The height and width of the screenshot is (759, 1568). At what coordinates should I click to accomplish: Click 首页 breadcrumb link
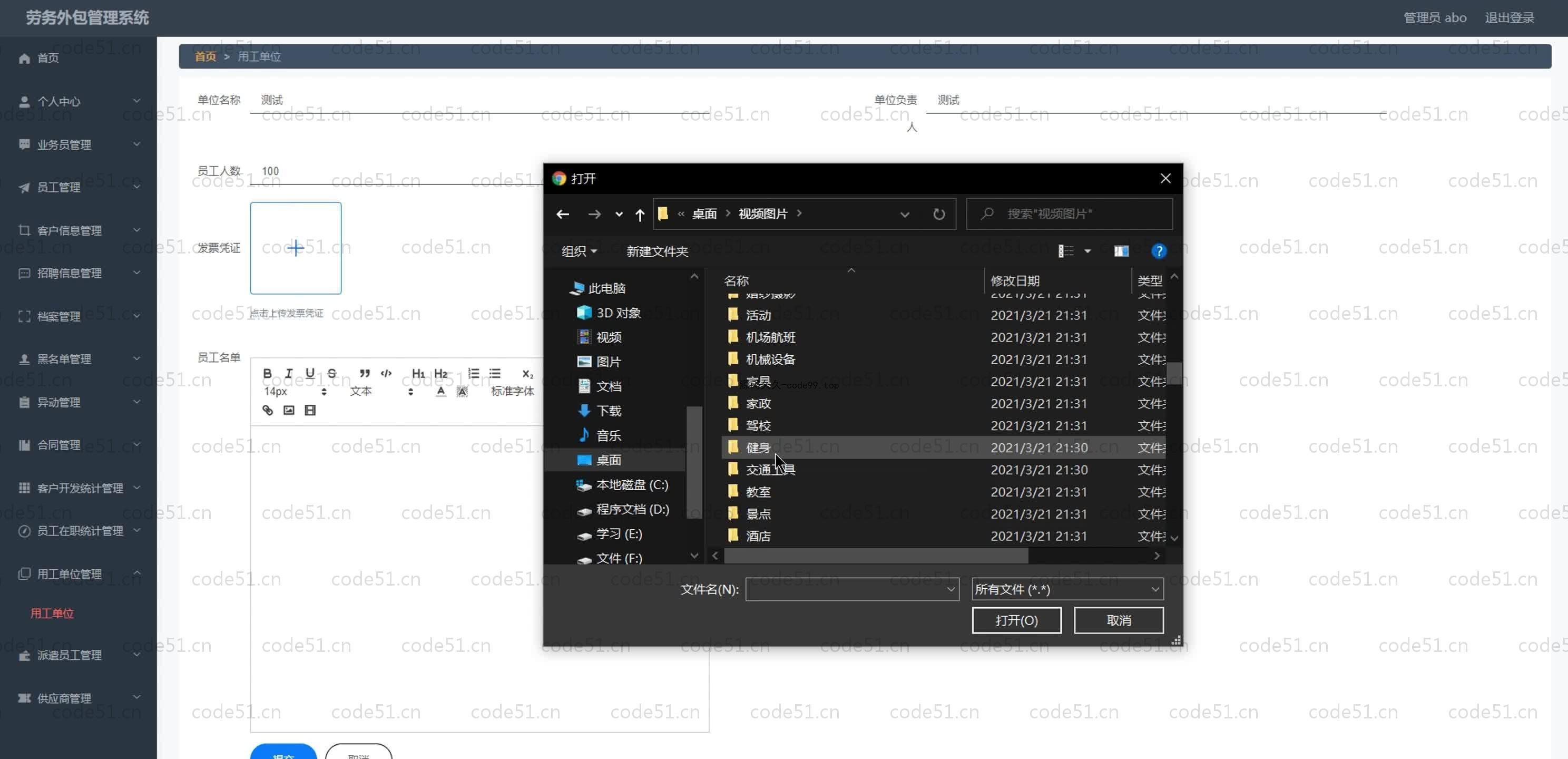[205, 56]
